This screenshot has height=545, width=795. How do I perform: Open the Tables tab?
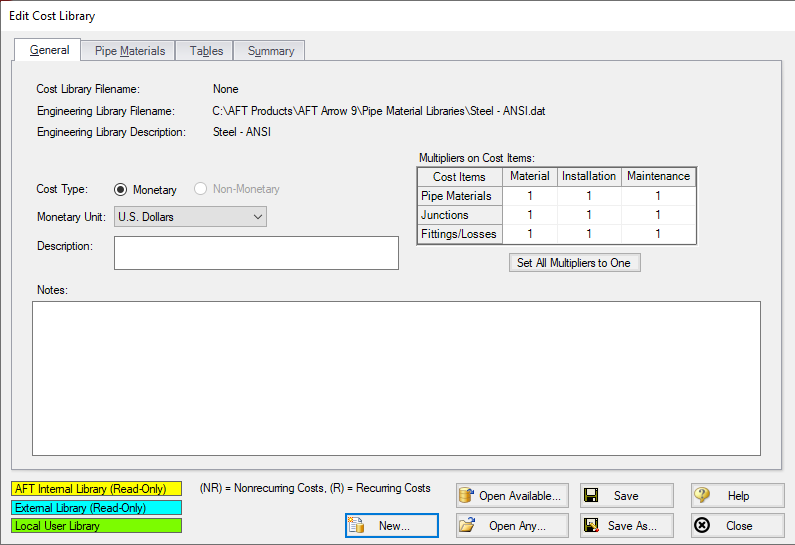point(206,51)
